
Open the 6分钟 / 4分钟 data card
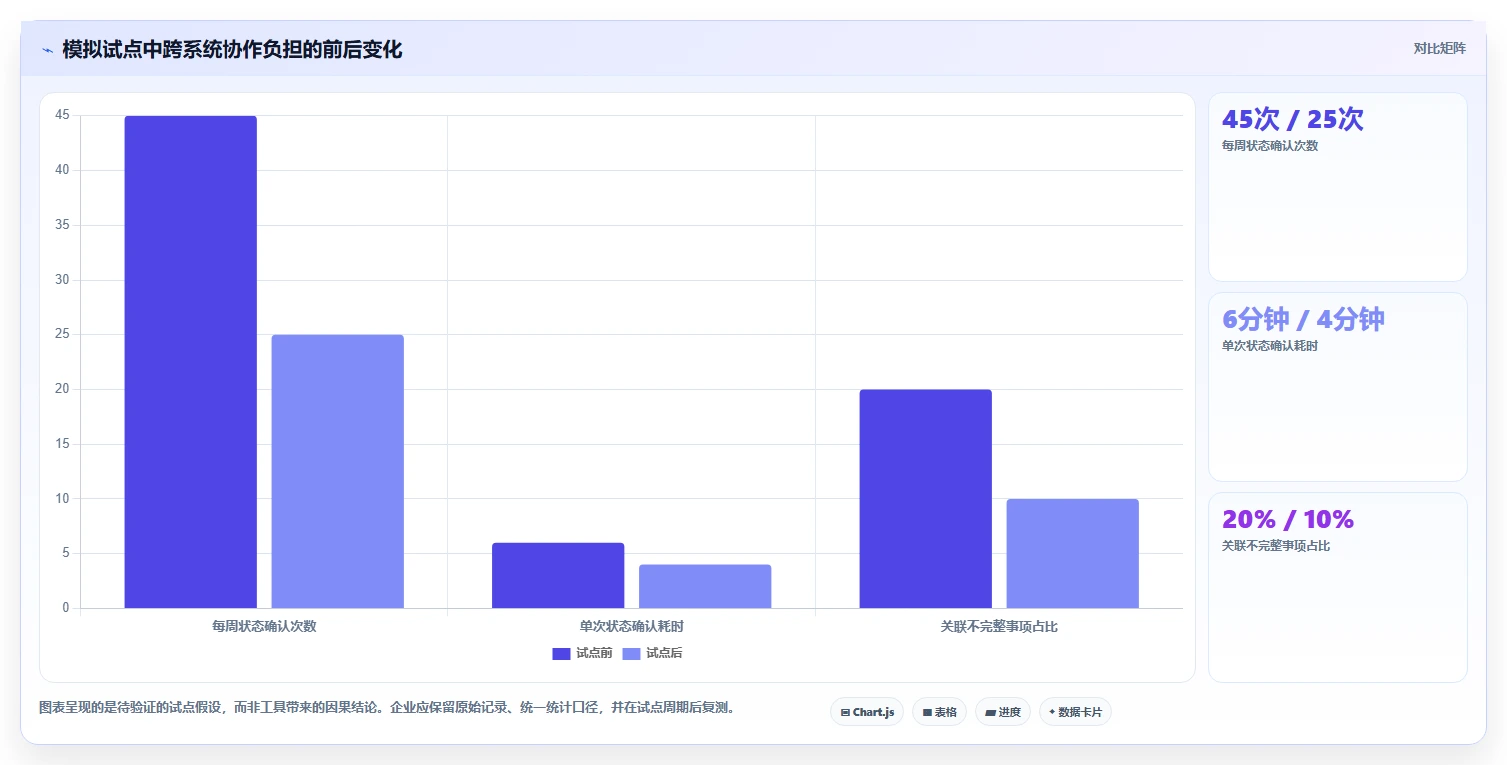(1338, 387)
